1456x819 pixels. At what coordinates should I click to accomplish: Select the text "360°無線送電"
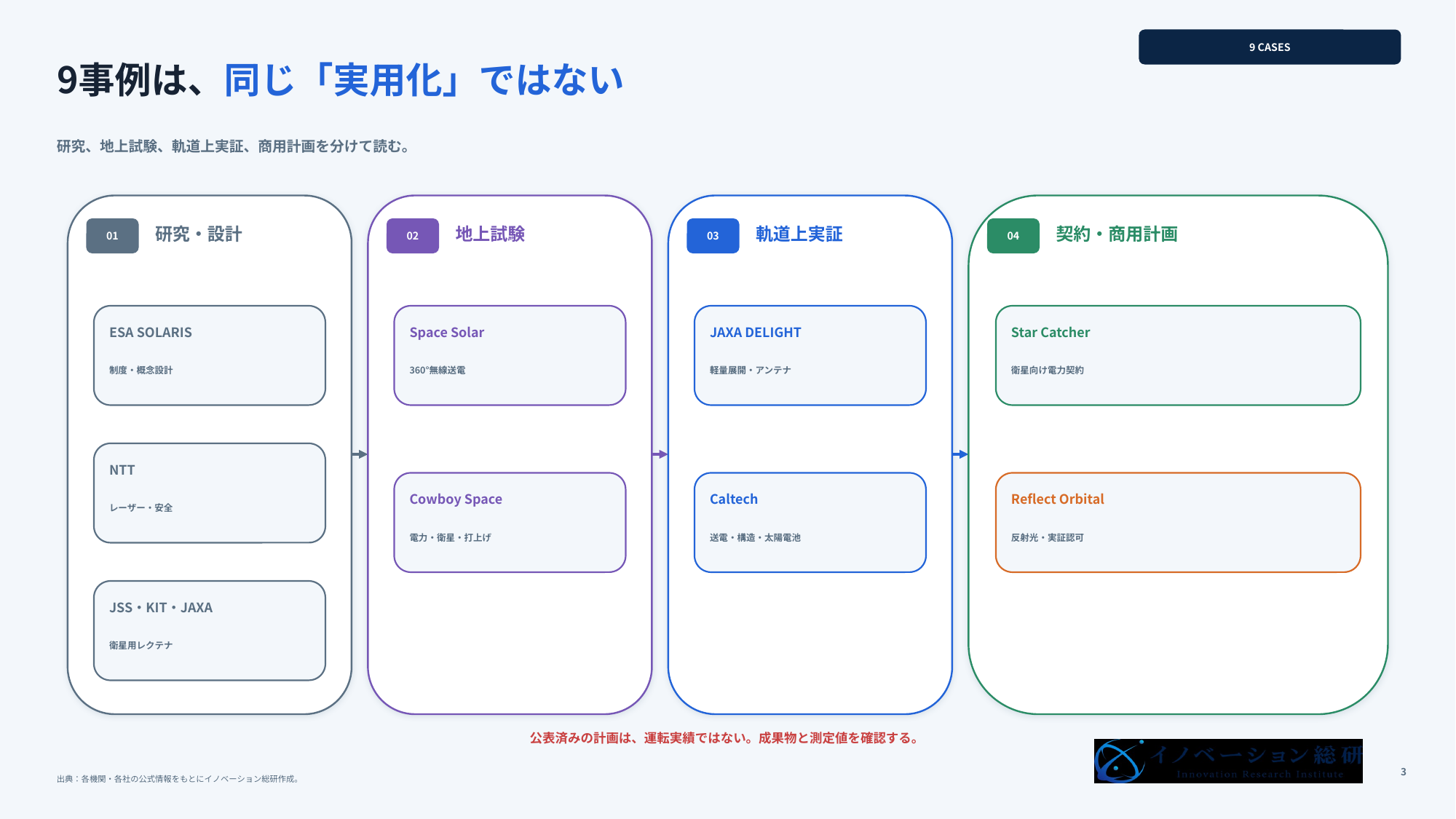(438, 370)
